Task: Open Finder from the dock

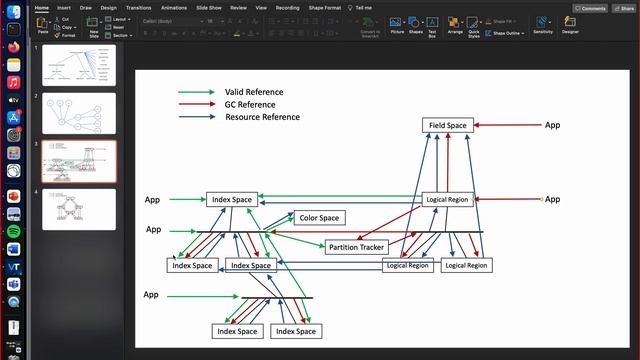Action: (x=13, y=12)
